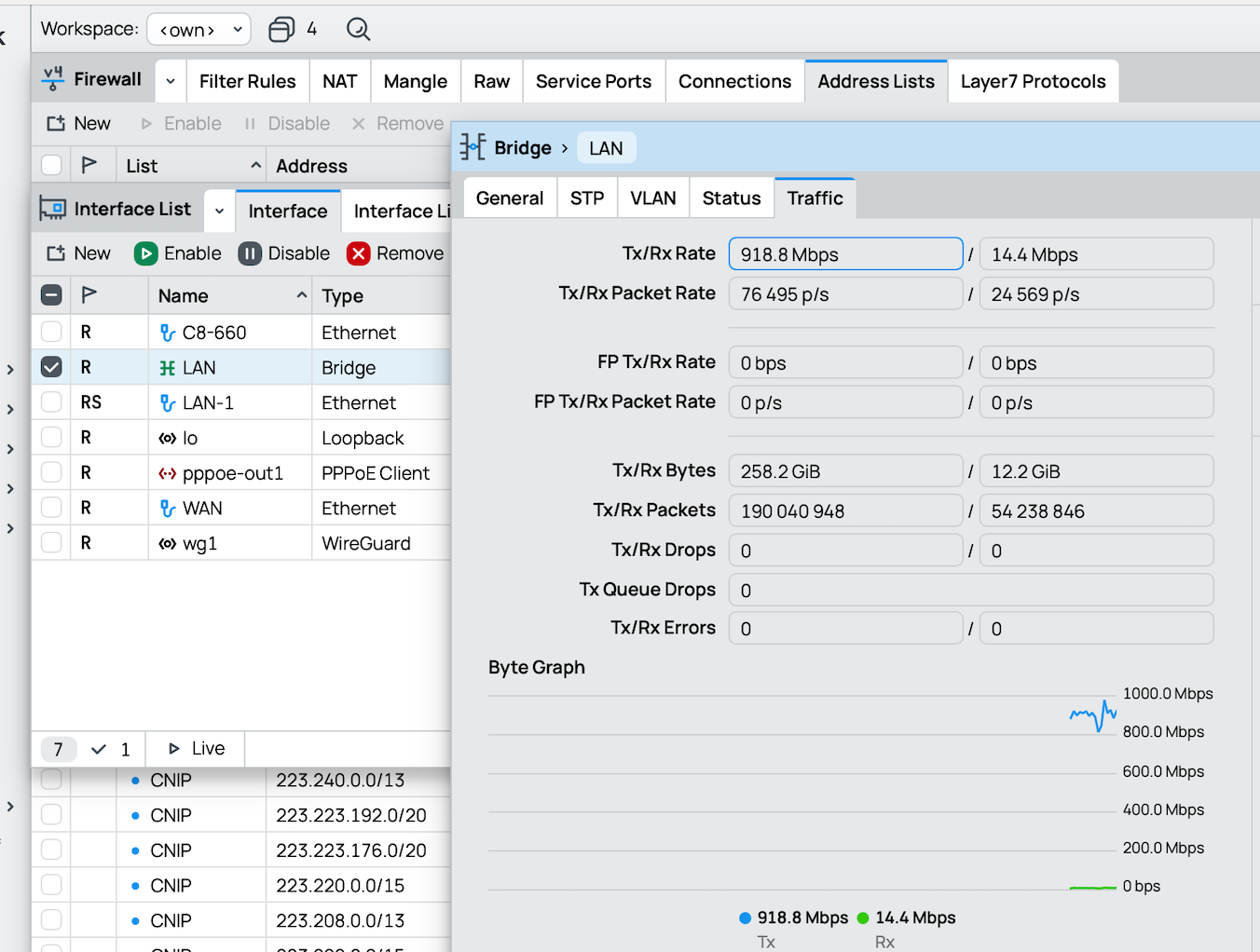The width and height of the screenshot is (1260, 952).
Task: Check the wg1 row checkbox
Action: coord(51,542)
